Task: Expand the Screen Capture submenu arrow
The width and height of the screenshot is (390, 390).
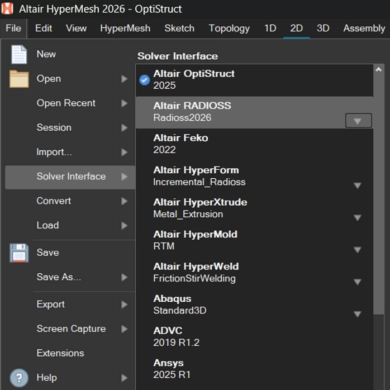Action: (124, 329)
